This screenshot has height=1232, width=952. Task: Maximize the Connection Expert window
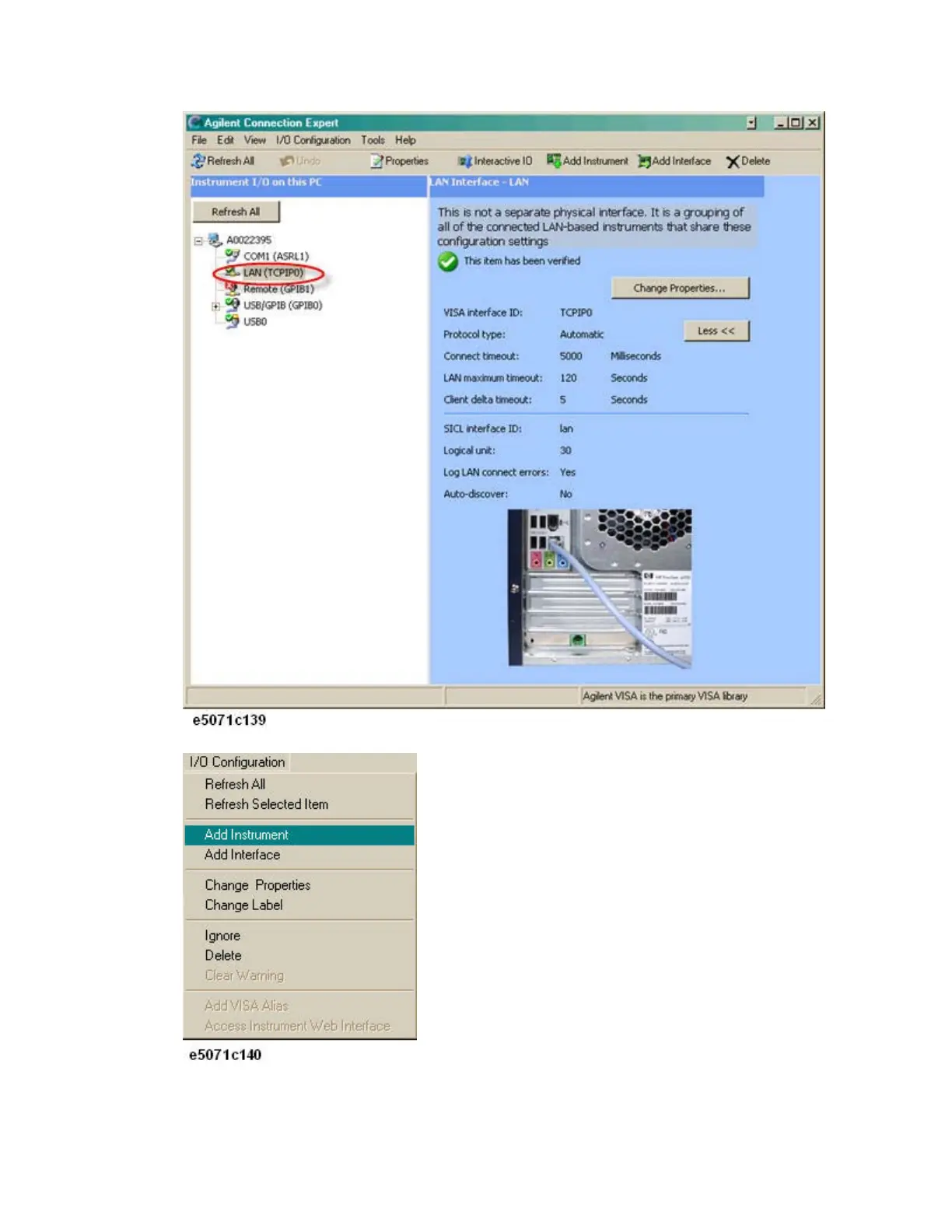[x=796, y=123]
